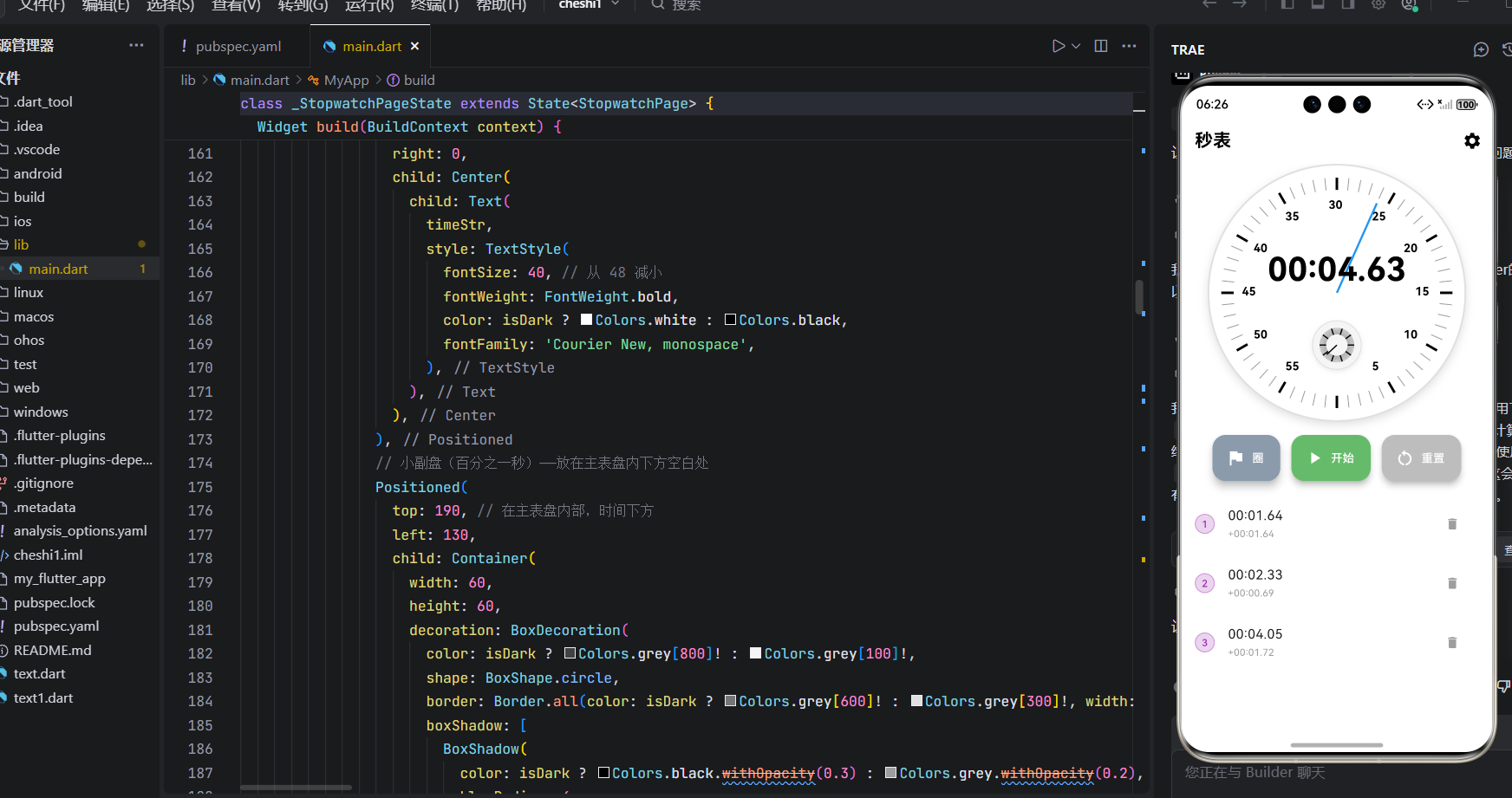Click the 00:04.63 time display
1512x798 pixels.
point(1336,269)
